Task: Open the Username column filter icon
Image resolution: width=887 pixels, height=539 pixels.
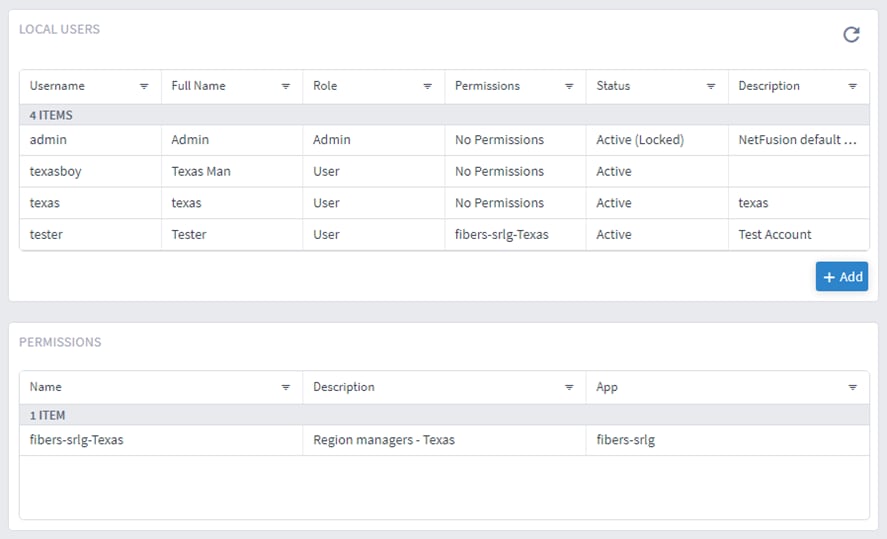Action: (x=144, y=87)
